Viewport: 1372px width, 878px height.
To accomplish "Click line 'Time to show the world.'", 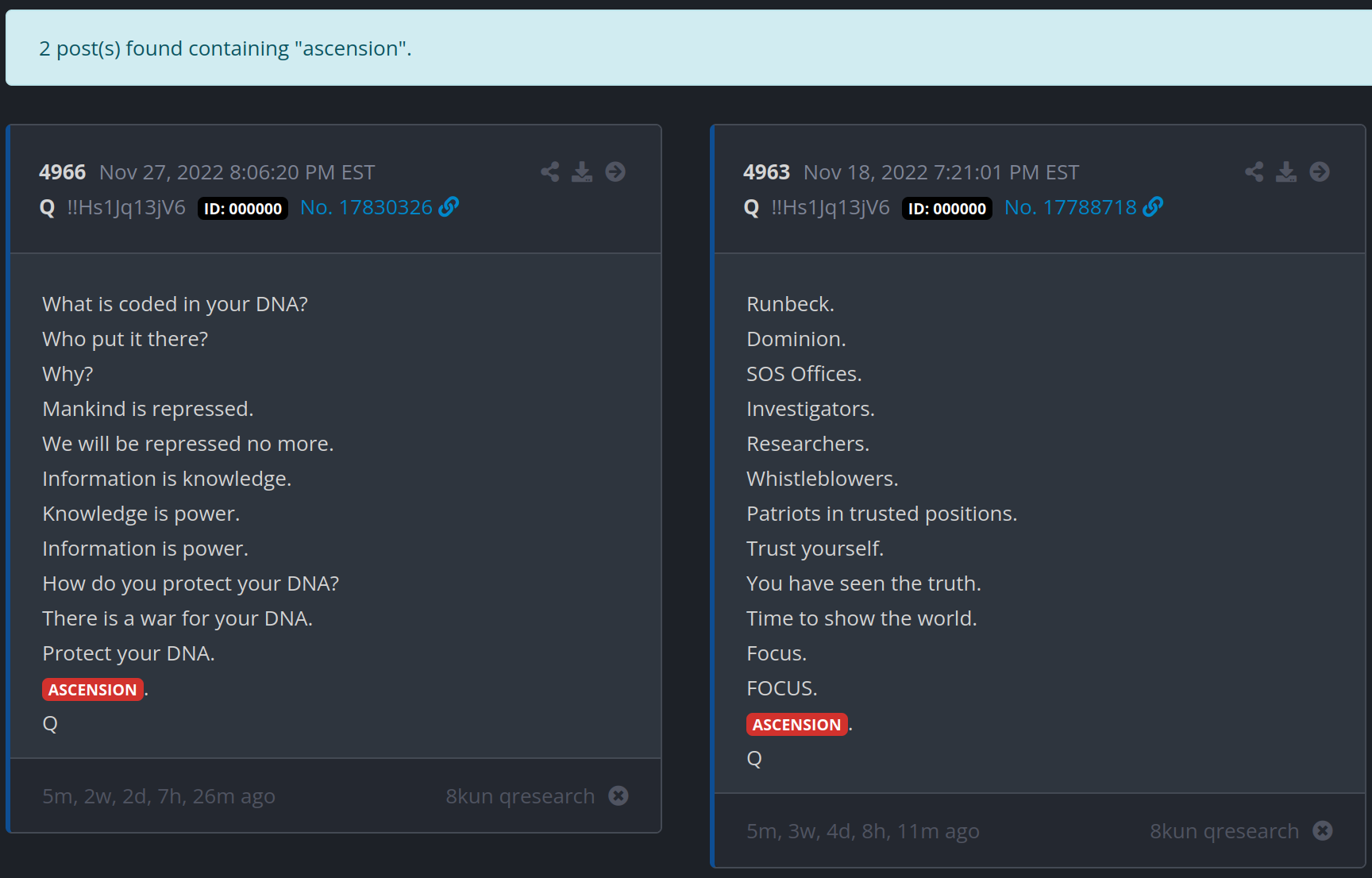I will tap(861, 618).
